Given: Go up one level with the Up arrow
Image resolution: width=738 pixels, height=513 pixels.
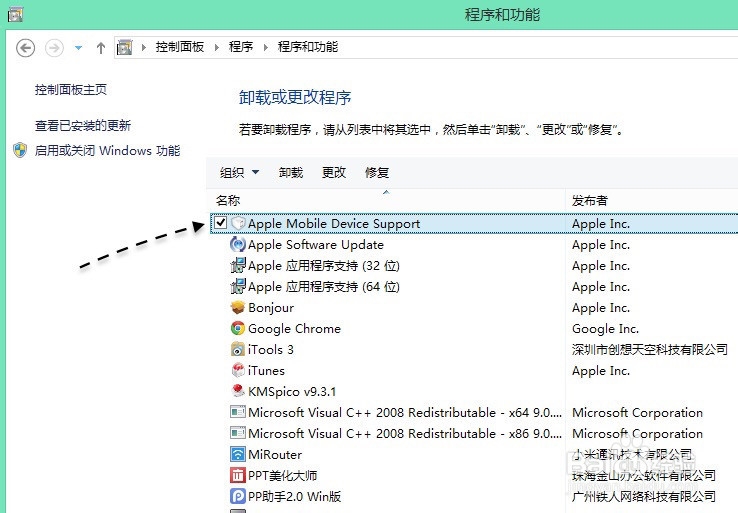Looking at the screenshot, I should tap(101, 48).
